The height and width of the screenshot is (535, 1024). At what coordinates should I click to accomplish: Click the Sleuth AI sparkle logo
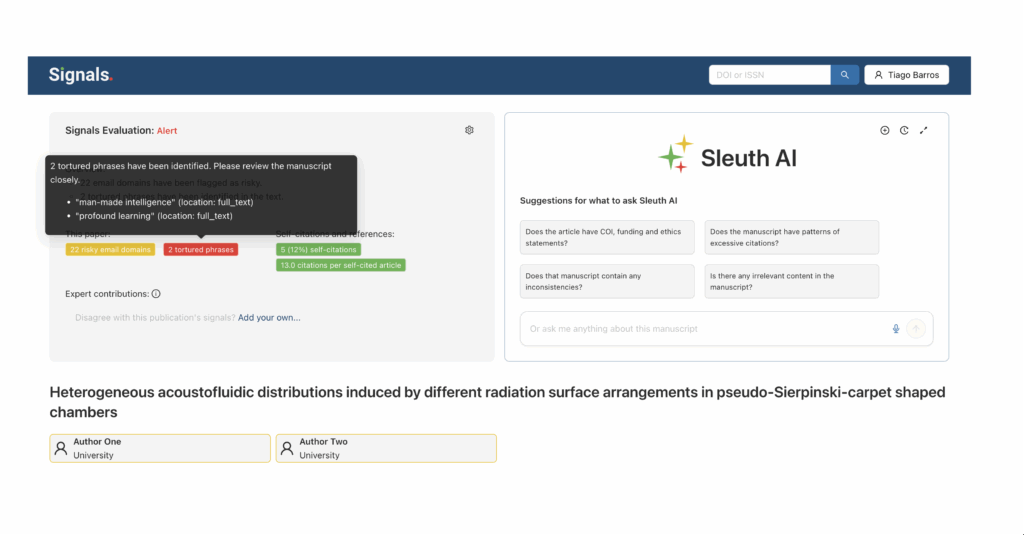[x=675, y=154]
